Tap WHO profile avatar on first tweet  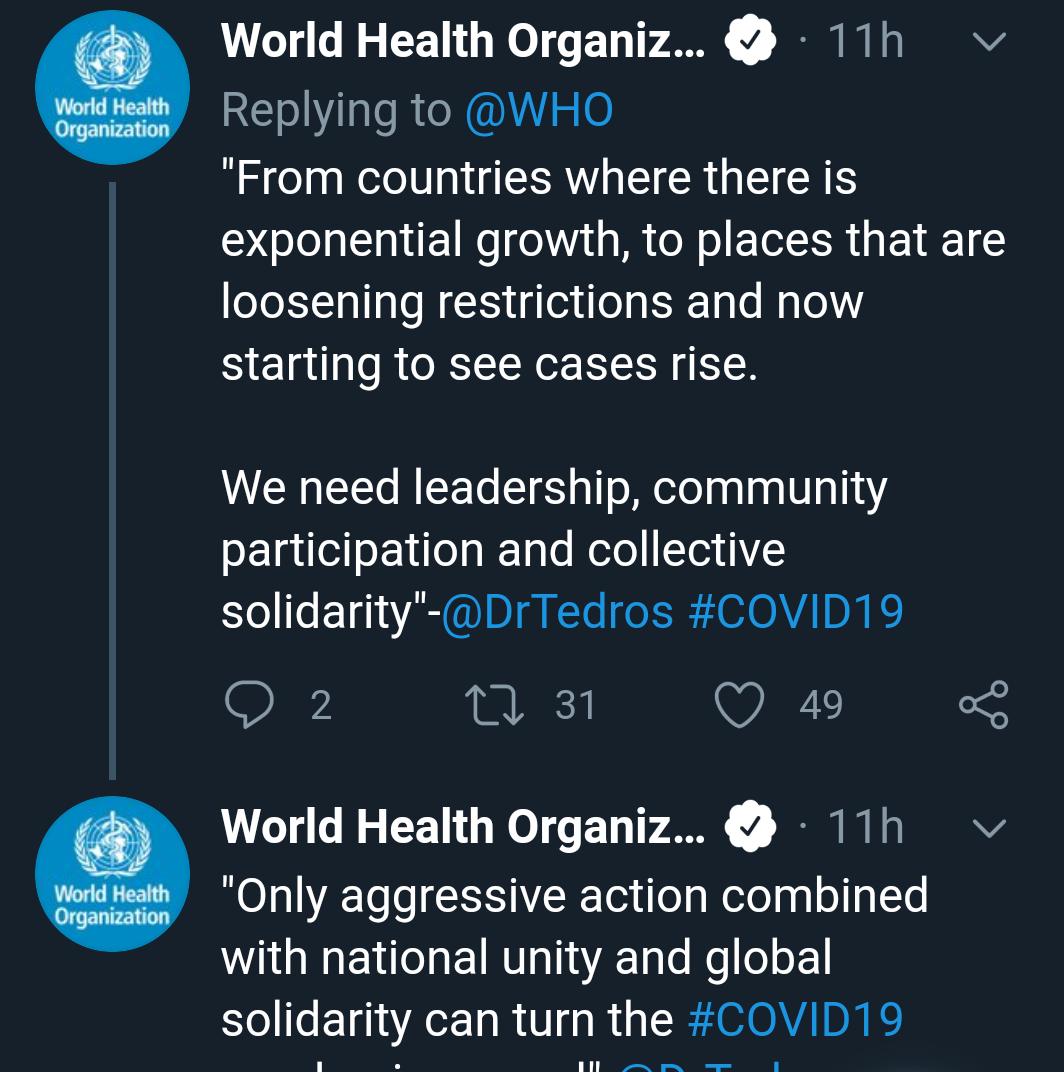coord(112,87)
